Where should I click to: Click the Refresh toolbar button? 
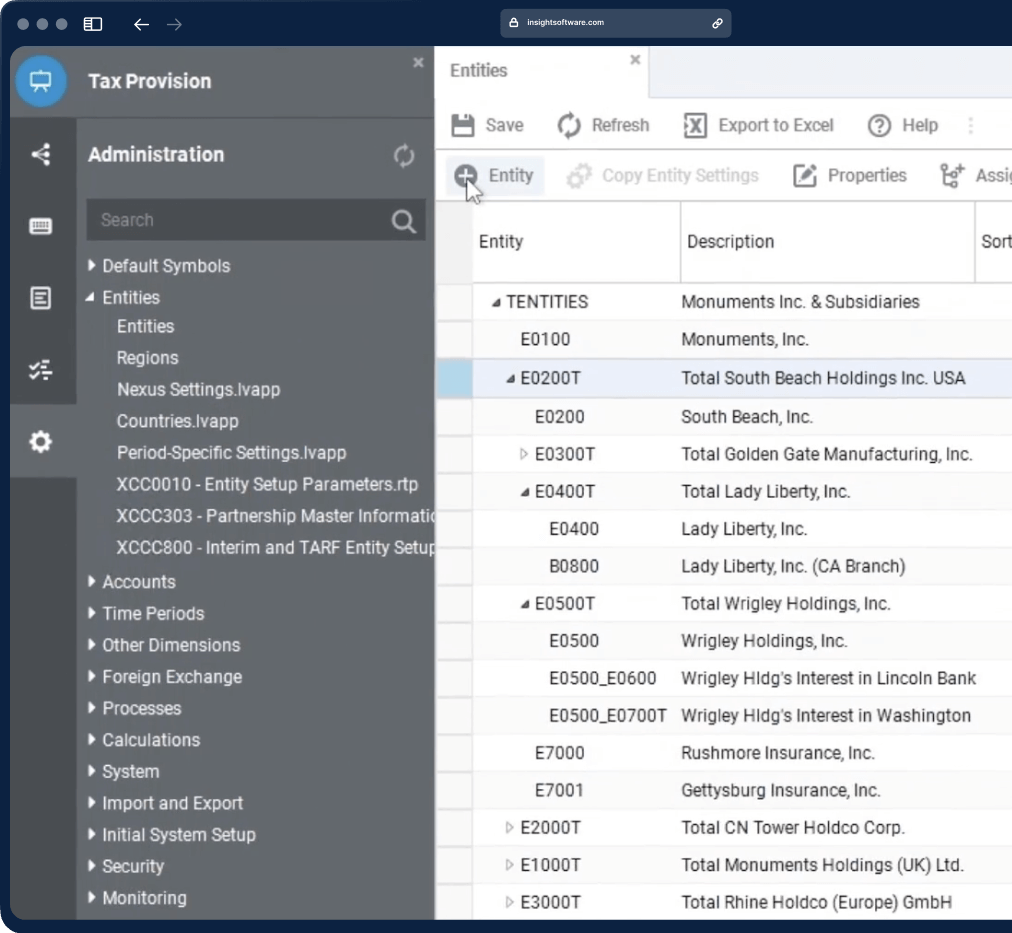coord(603,125)
